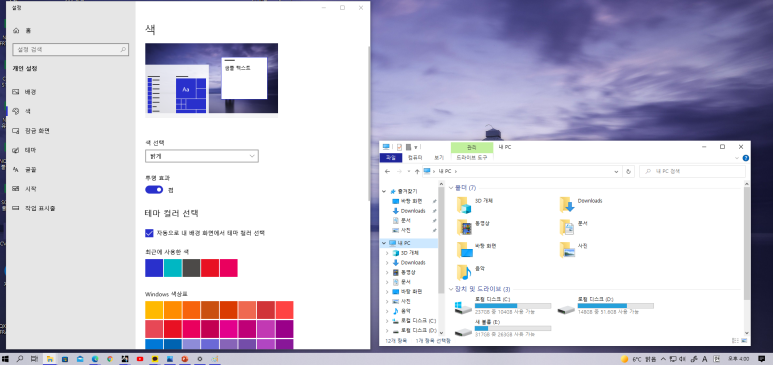Viewport: 773px width, 365px height.
Task: Click Explorer's Forward arrow
Action: tap(399, 171)
